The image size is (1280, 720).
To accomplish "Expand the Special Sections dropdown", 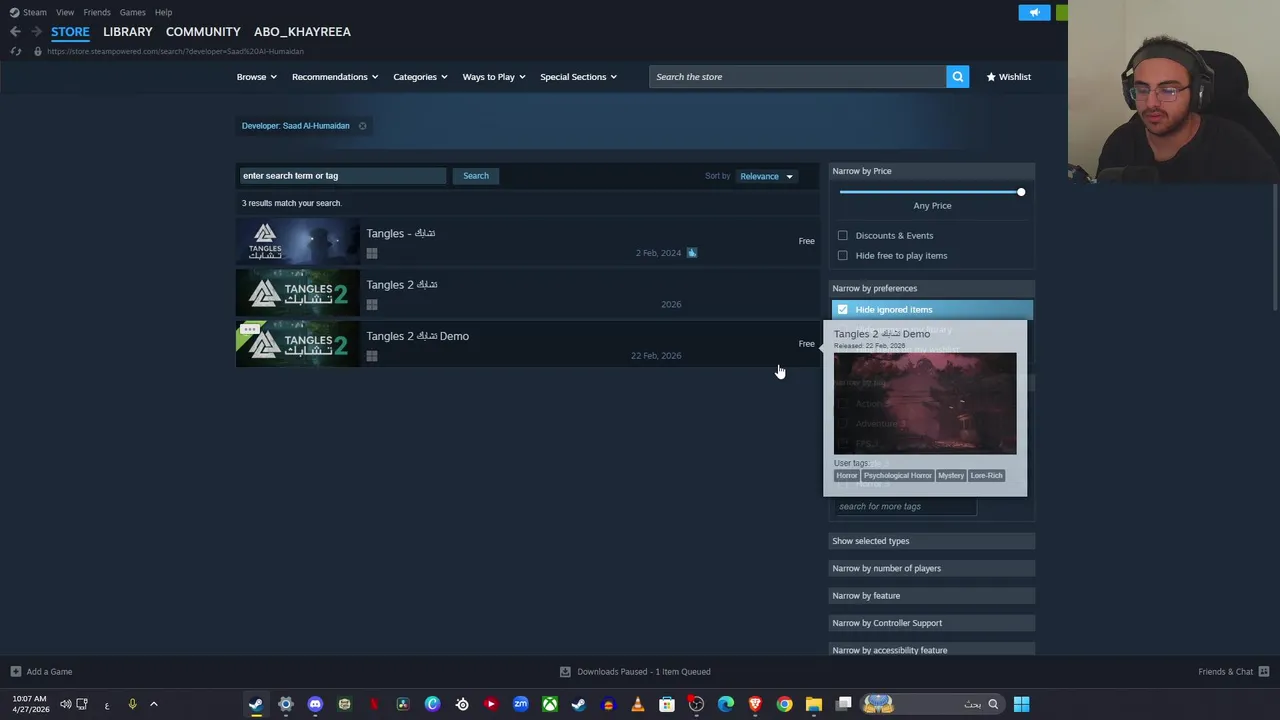I will [x=578, y=77].
